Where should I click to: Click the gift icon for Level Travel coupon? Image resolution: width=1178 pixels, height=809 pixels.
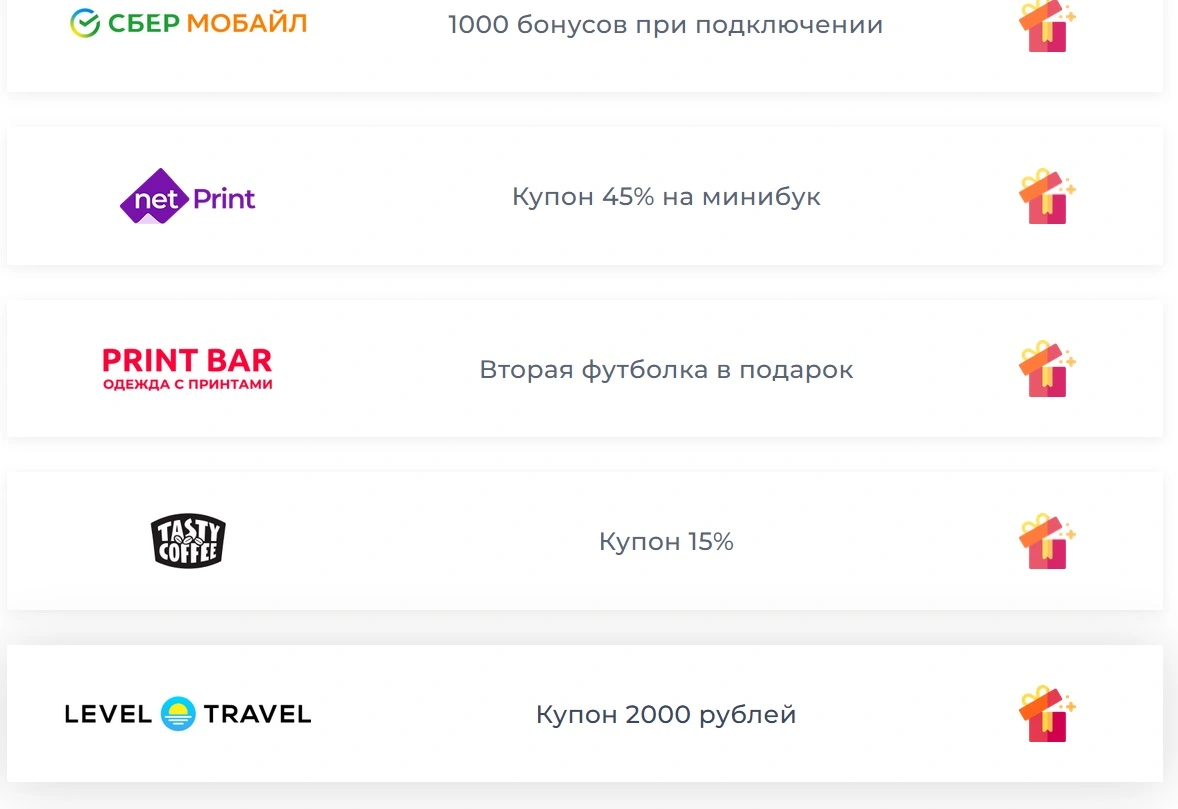click(1047, 714)
